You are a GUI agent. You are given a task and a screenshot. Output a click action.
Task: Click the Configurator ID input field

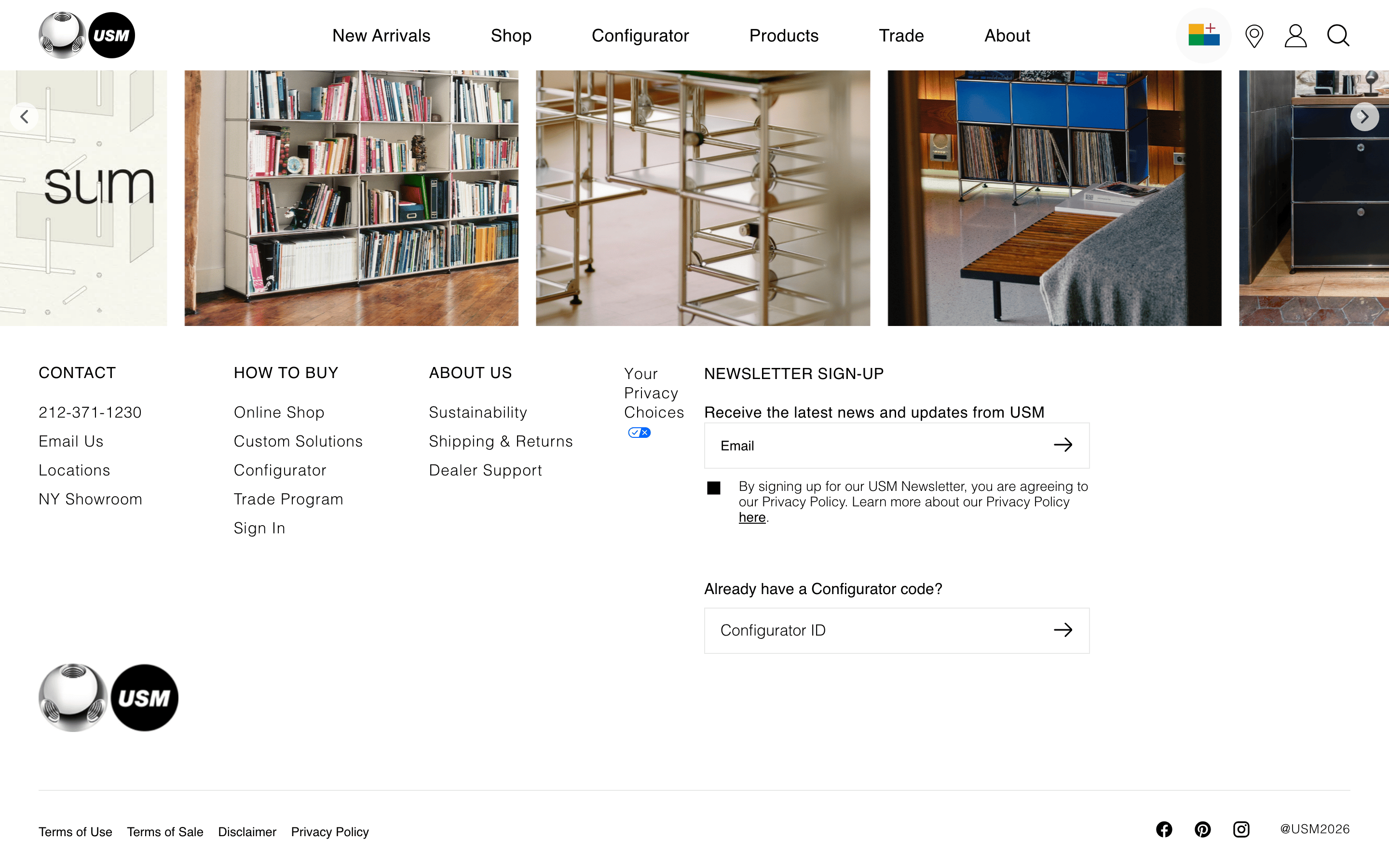(x=897, y=630)
